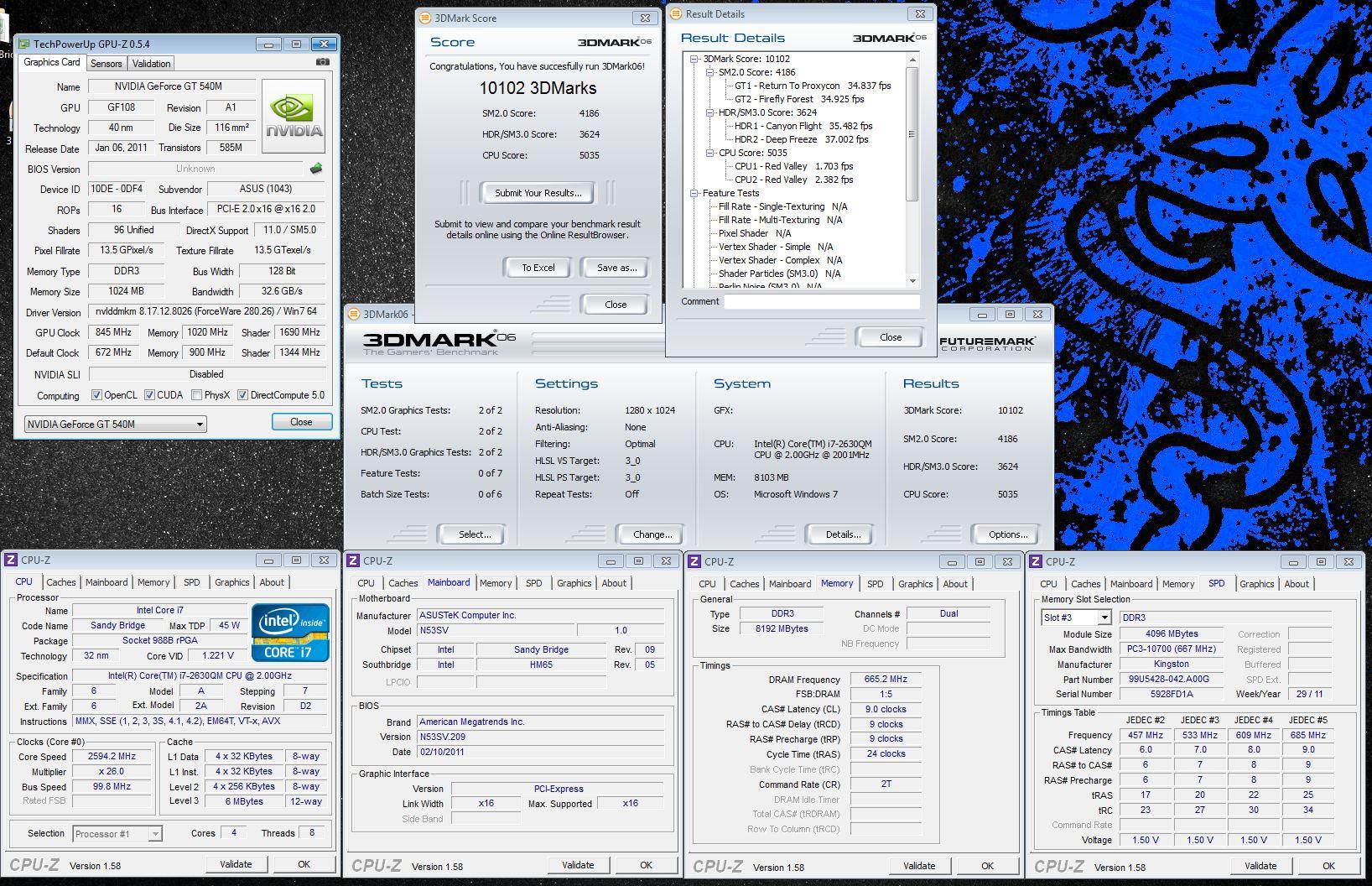This screenshot has height=886, width=1372.
Task: Click the Close button in GPU-Z
Action: pos(301,422)
